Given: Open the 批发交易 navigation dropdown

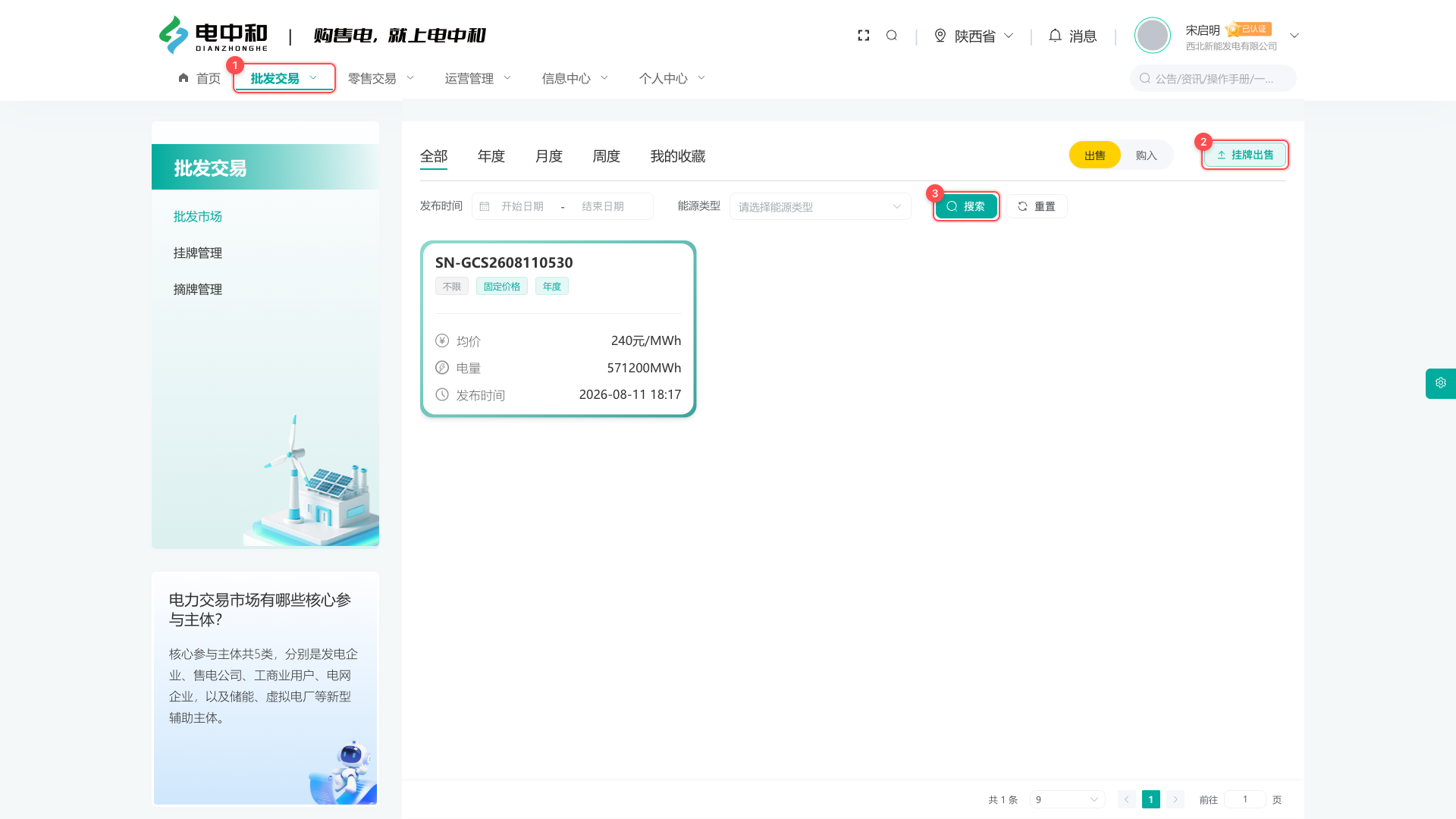Looking at the screenshot, I should coord(284,78).
